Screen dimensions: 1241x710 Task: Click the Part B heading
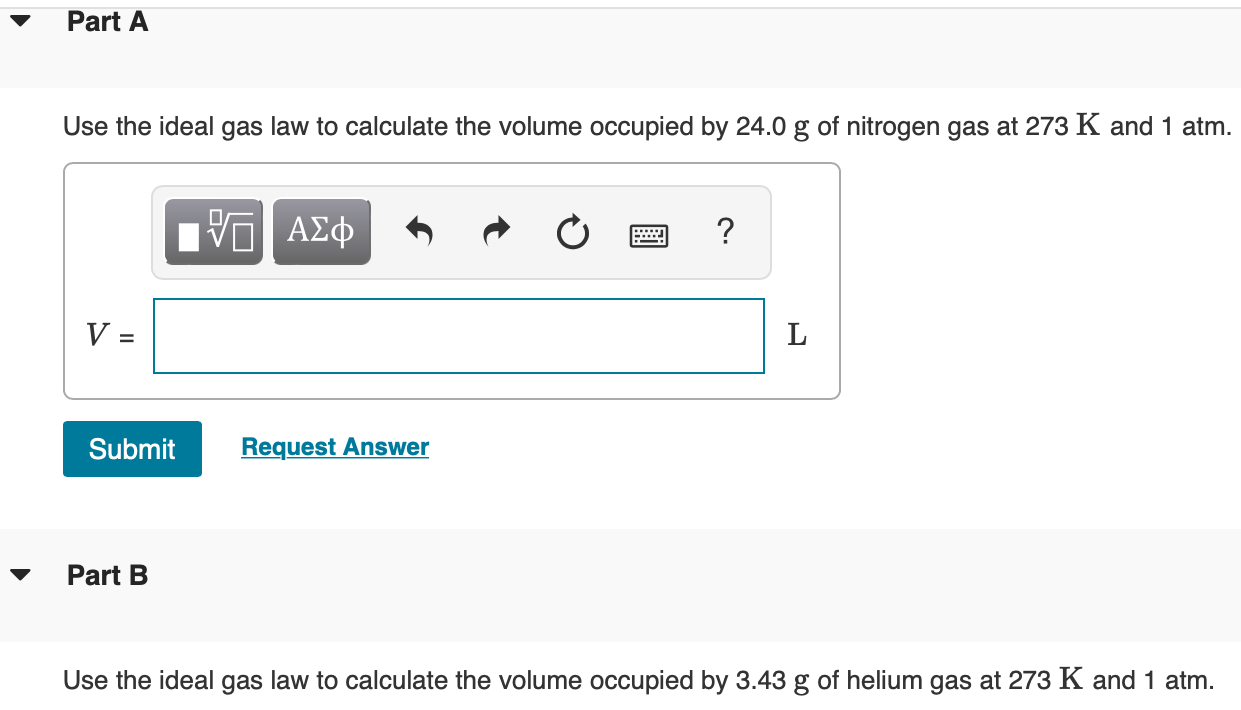[x=106, y=575]
